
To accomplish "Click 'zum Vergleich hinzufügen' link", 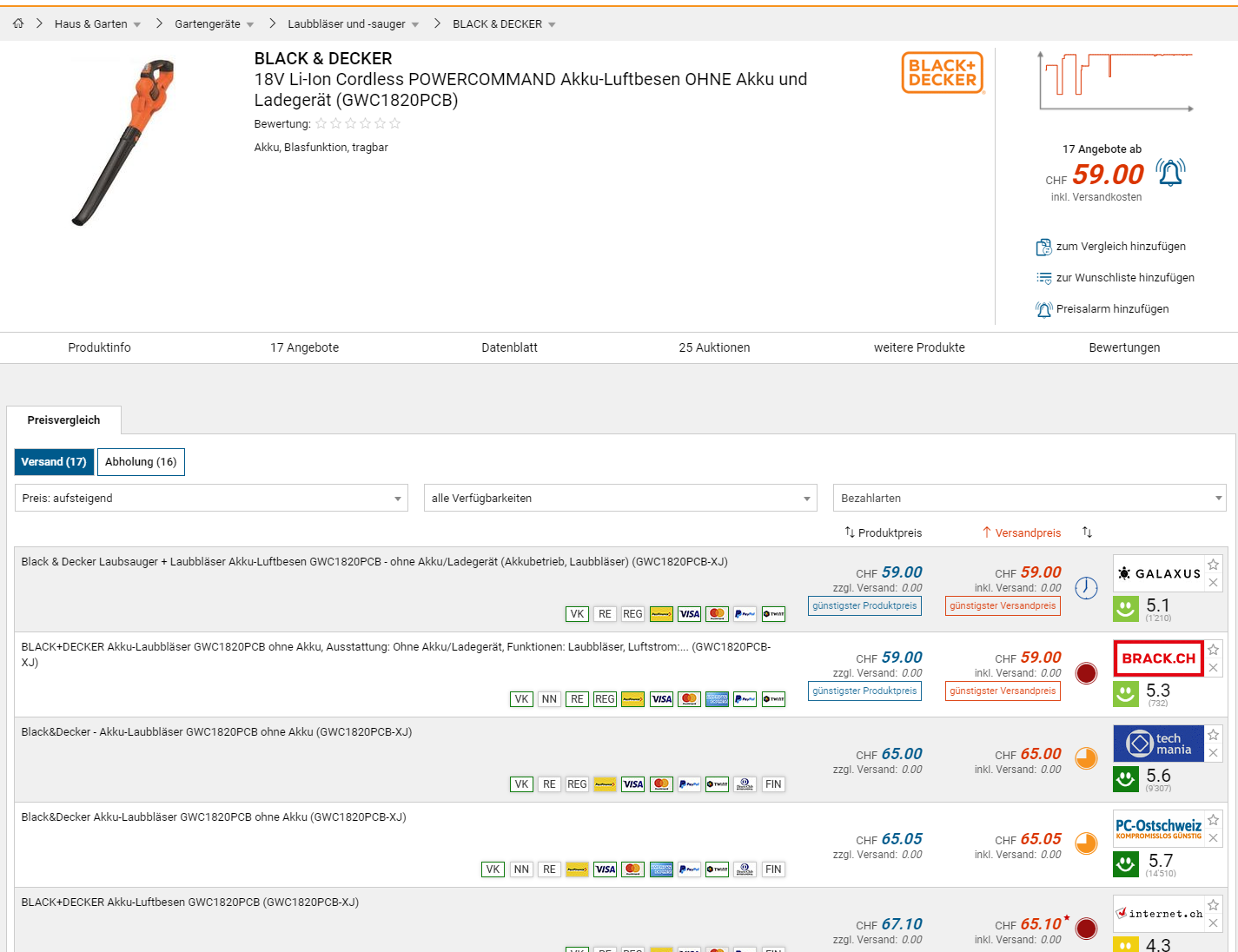I will click(x=1120, y=247).
